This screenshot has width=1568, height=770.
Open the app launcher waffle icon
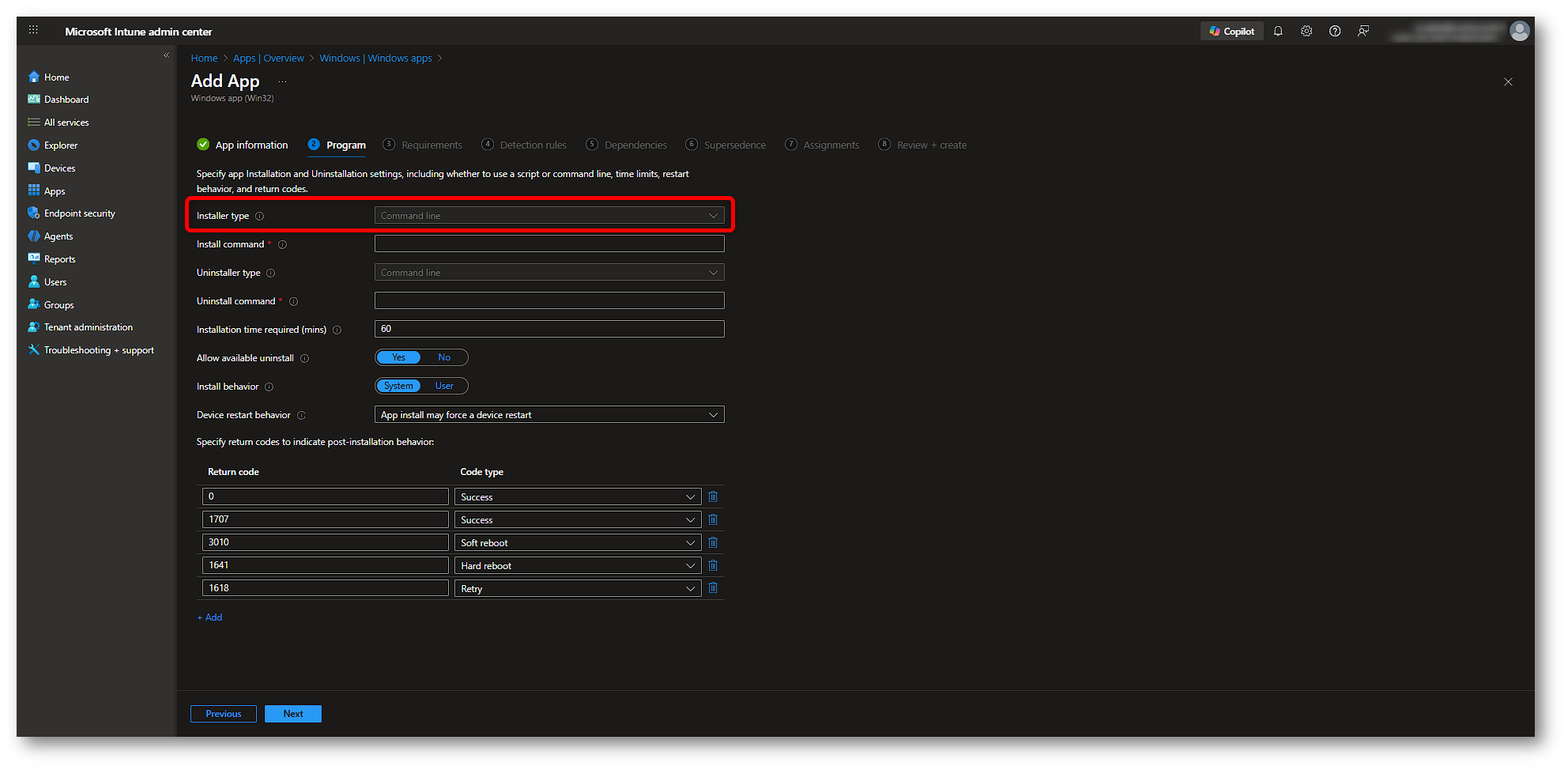33,30
